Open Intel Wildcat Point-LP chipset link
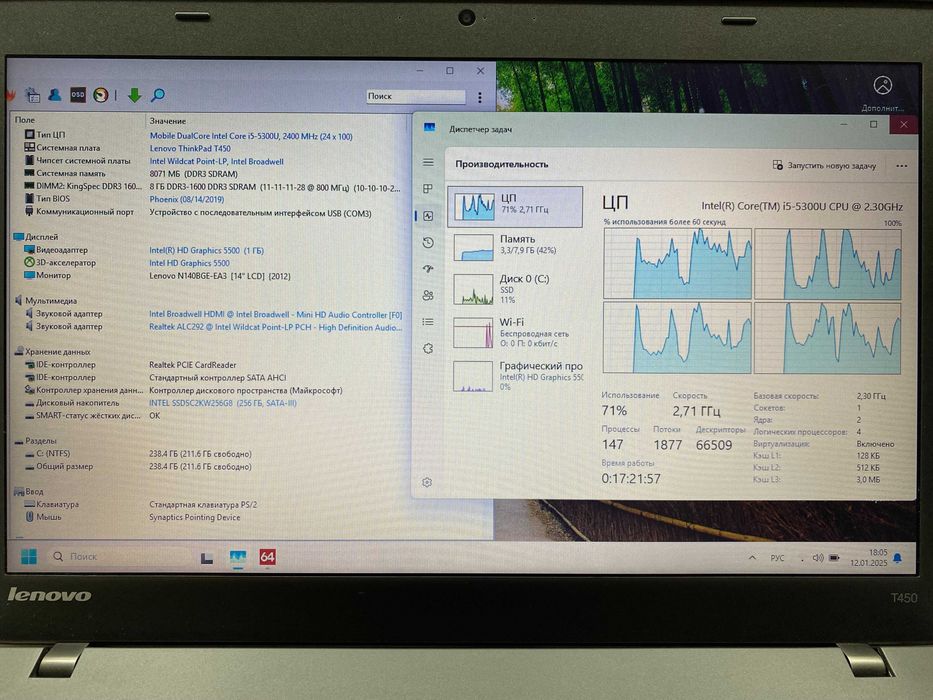Viewport: 933px width, 700px height. [216, 161]
